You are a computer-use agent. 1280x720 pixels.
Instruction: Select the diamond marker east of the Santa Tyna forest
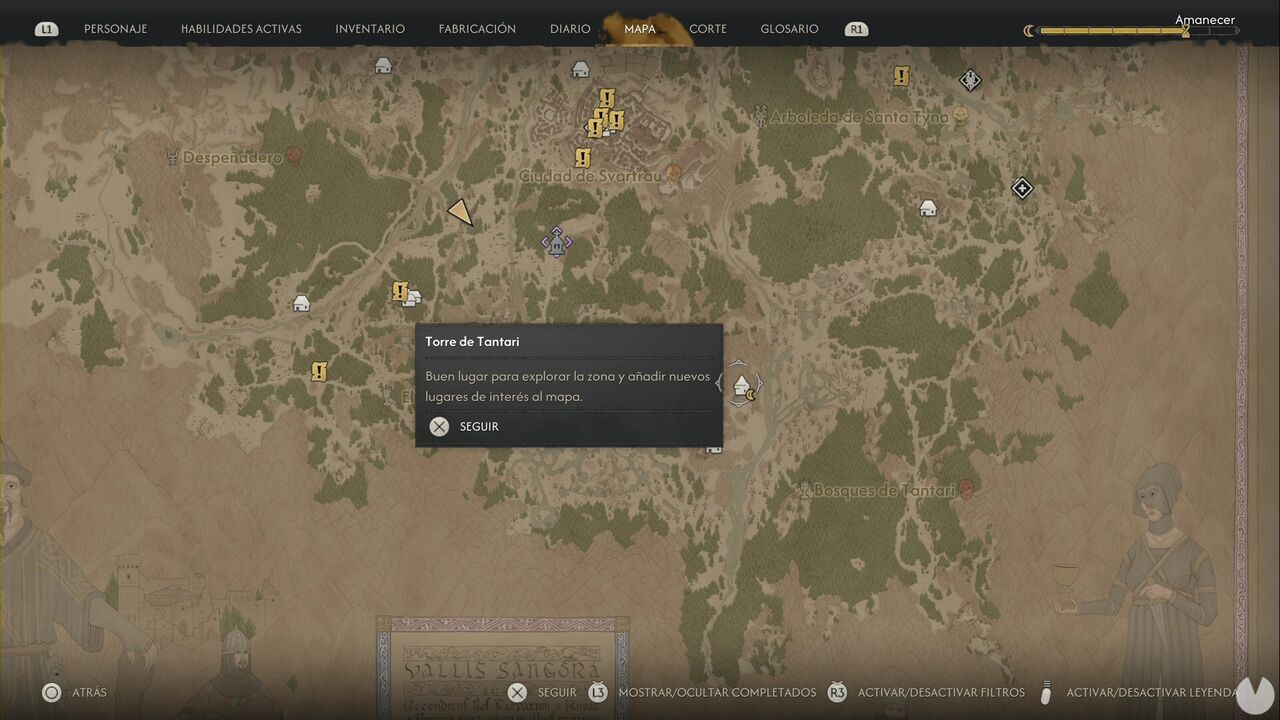tap(1021, 188)
